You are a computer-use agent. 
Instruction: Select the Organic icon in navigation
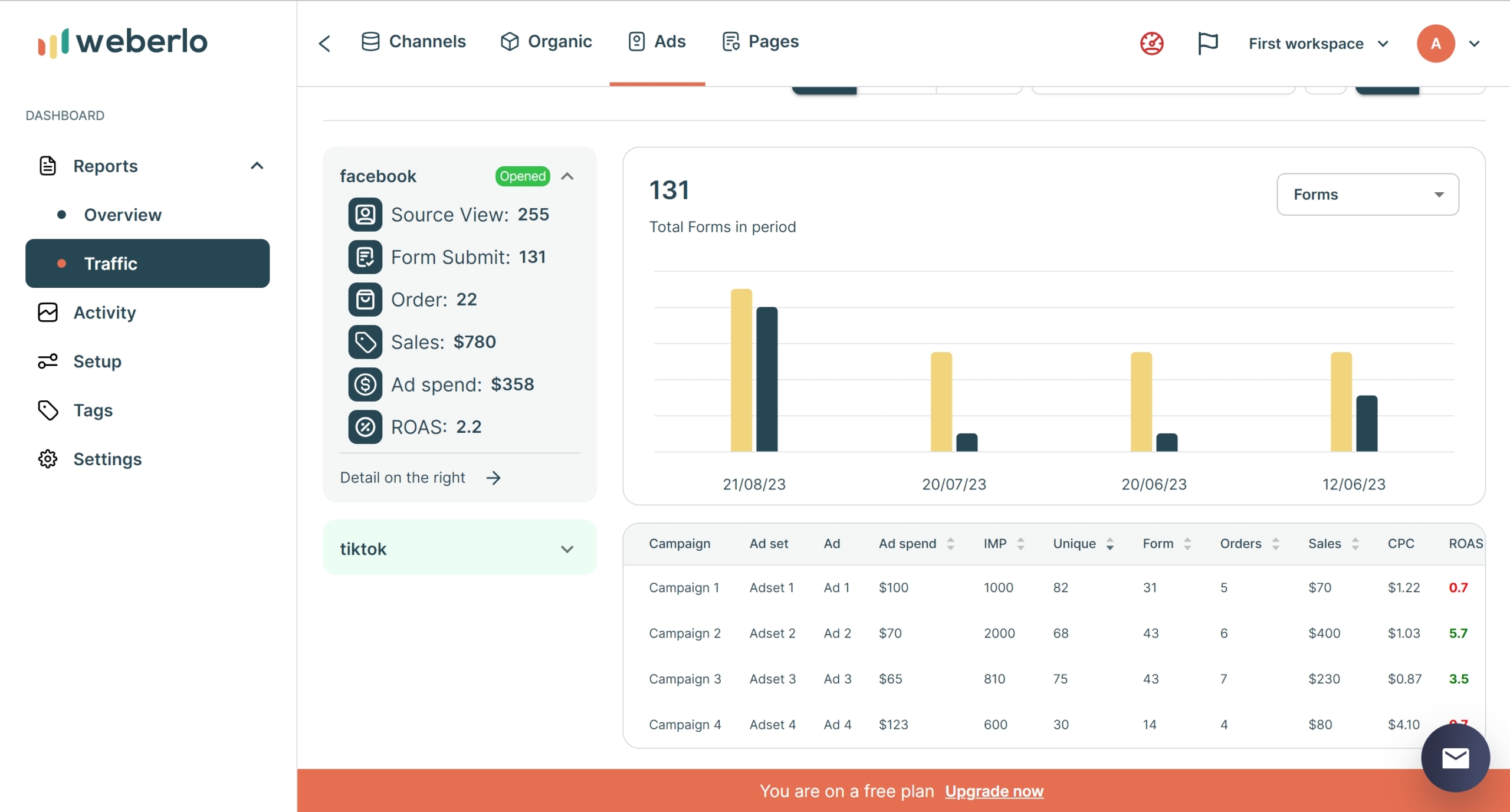pos(510,42)
